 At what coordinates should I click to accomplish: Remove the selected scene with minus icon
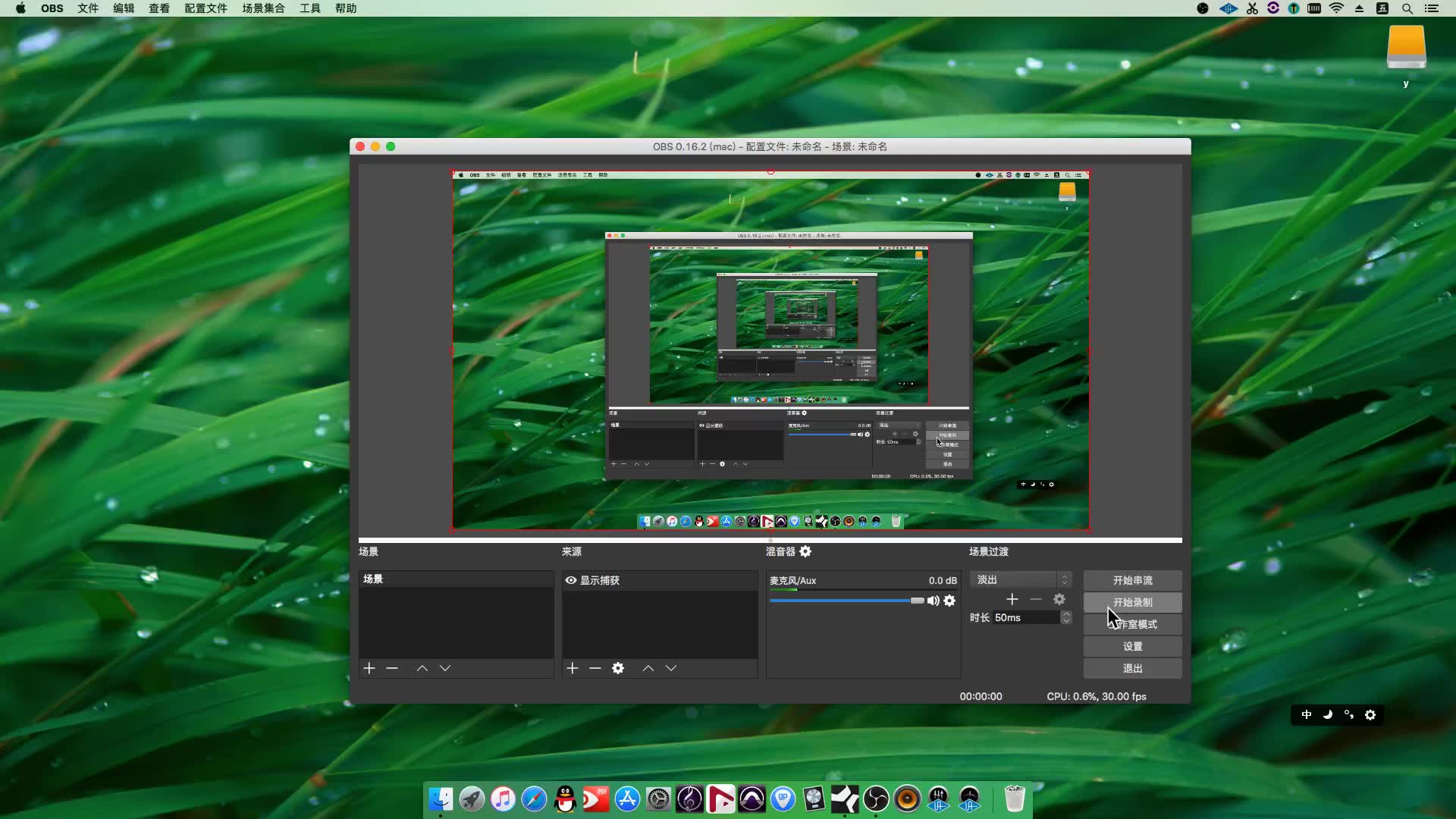click(x=392, y=668)
